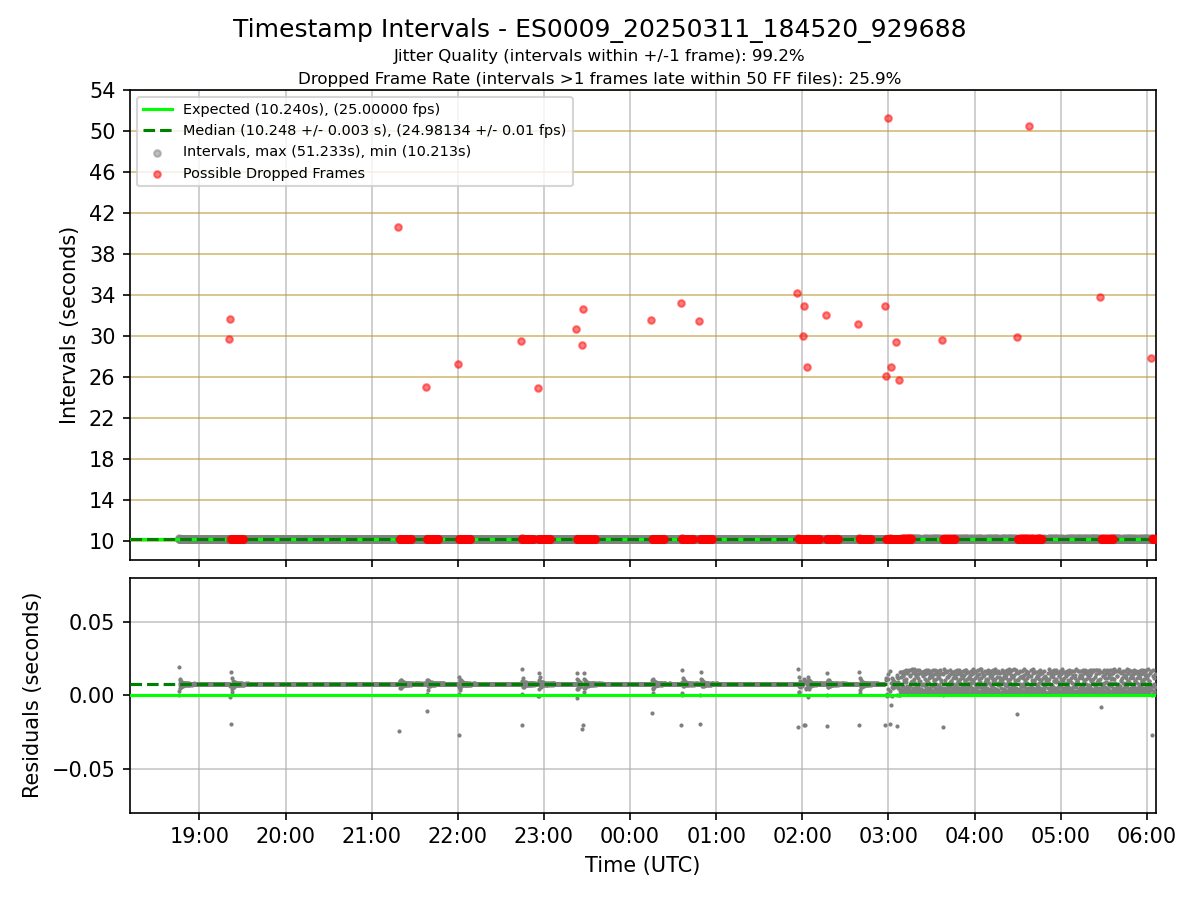
Task: Click legend entry 'Expected (10.240s), (25.00000 fps)'
Action: 311,109
